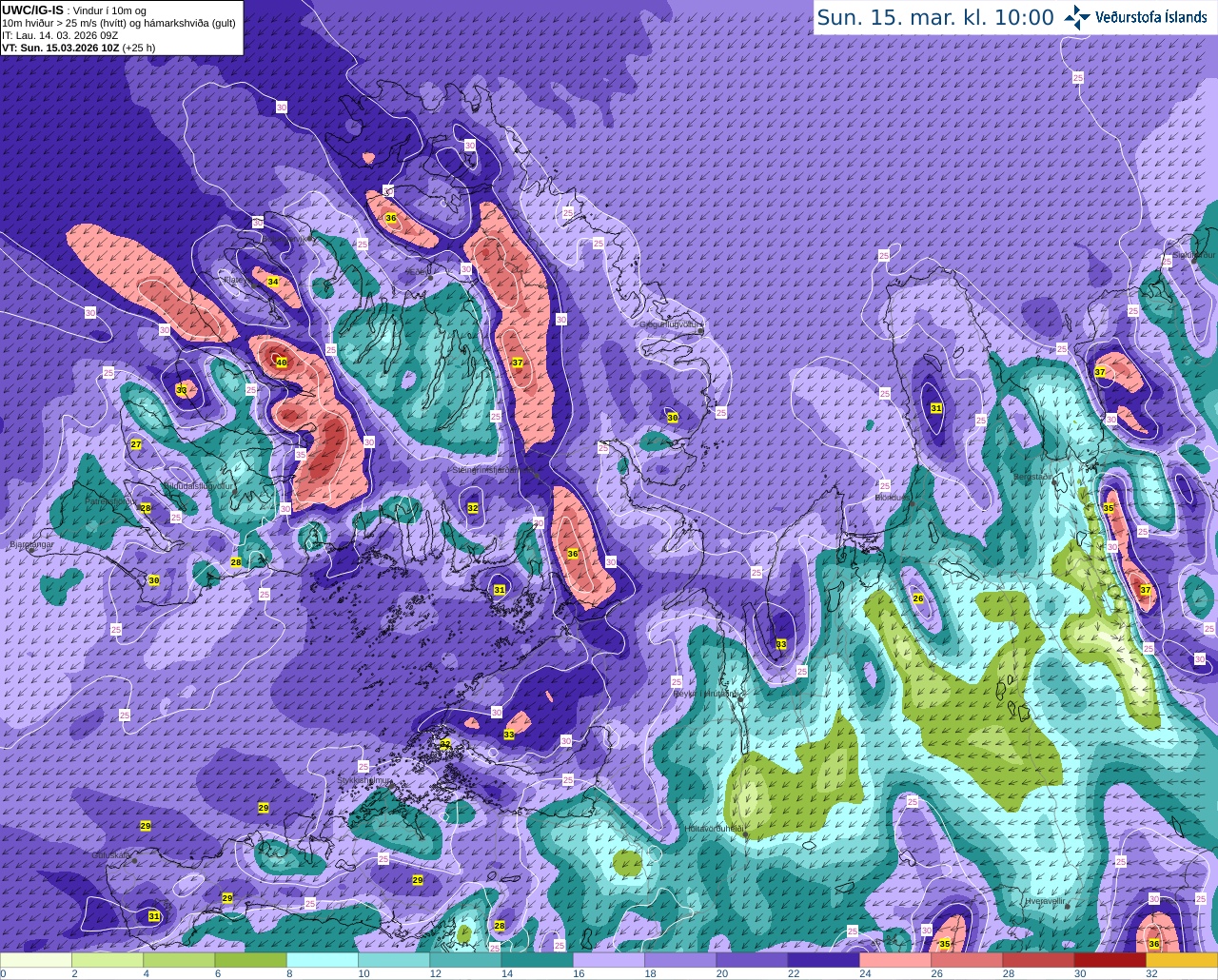Image resolution: width=1218 pixels, height=980 pixels.
Task: Click the Æðey station label
Action: coord(416,271)
